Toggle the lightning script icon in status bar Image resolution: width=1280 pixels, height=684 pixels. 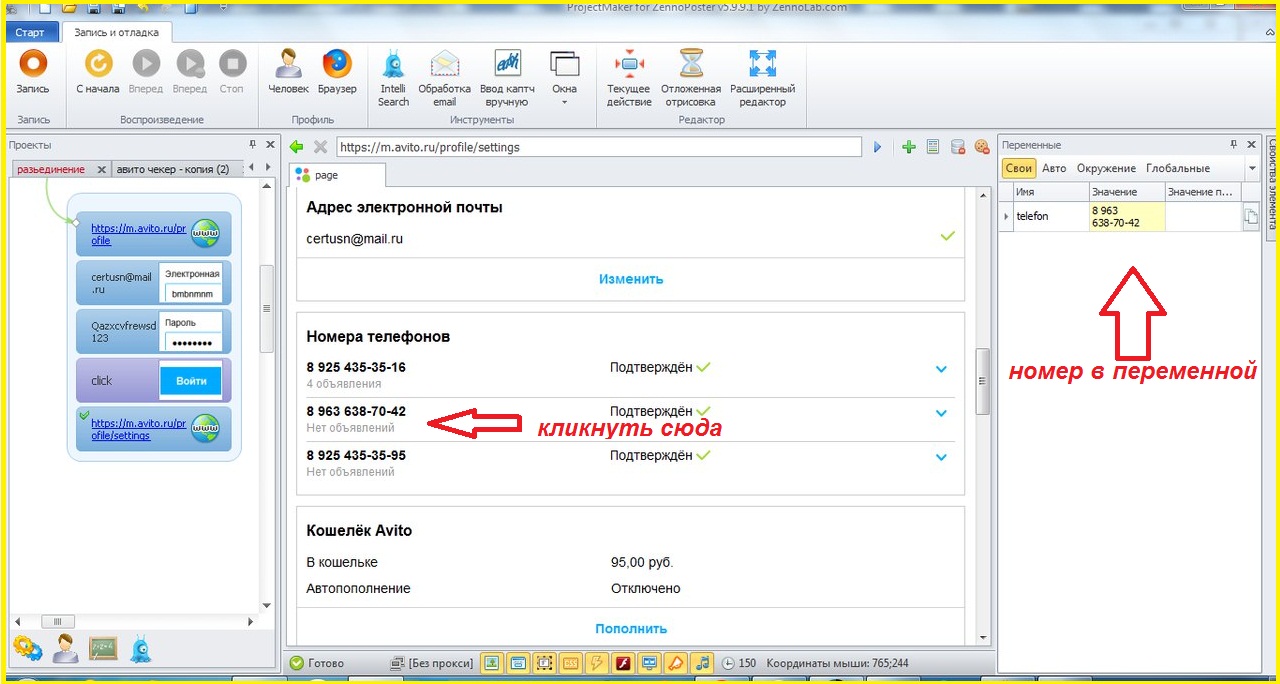point(597,662)
